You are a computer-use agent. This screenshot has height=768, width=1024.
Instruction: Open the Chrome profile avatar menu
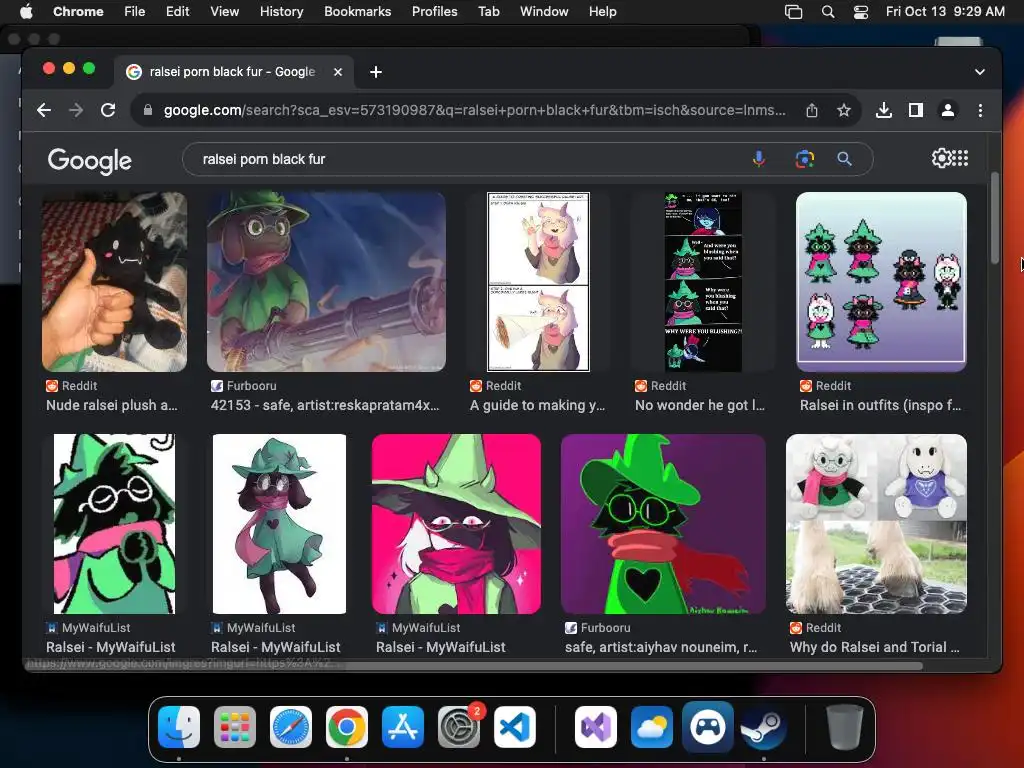(948, 110)
